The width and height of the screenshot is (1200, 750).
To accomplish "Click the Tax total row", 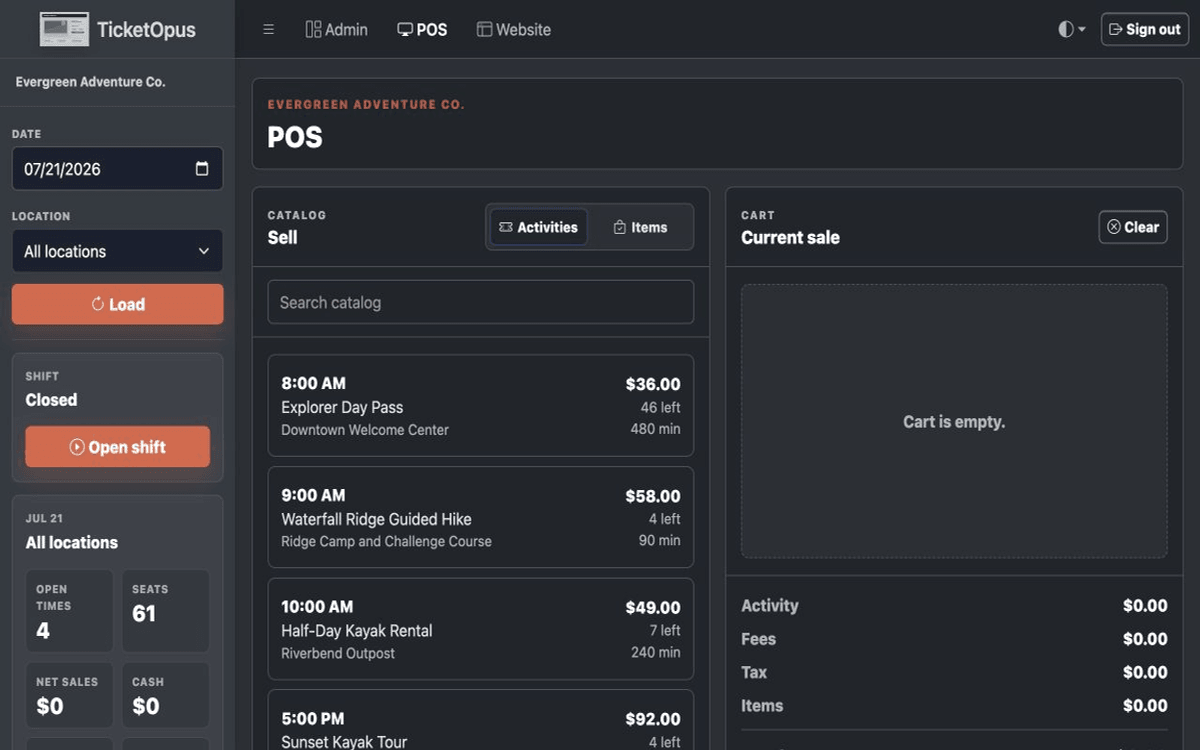I will click(954, 672).
